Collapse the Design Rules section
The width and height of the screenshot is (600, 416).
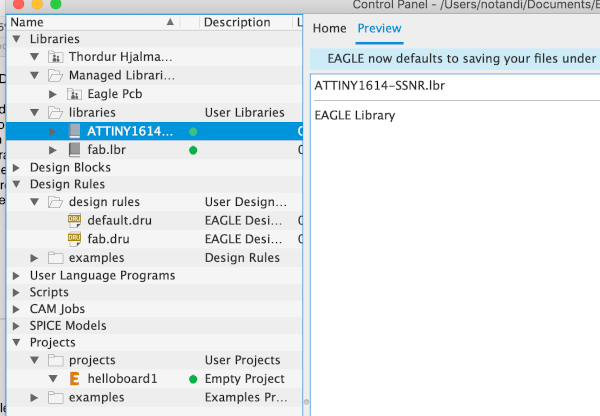(16, 184)
